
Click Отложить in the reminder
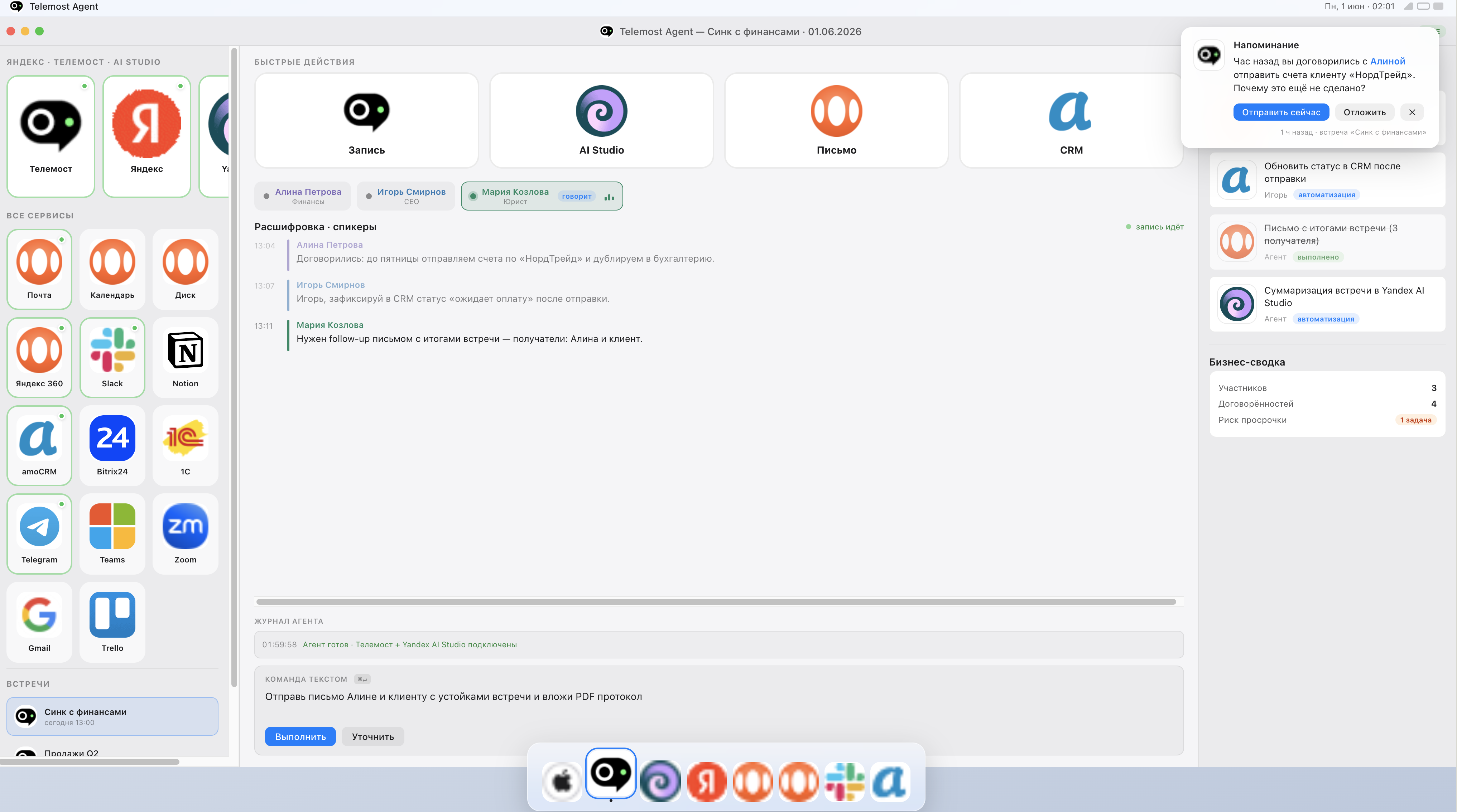click(x=1364, y=112)
